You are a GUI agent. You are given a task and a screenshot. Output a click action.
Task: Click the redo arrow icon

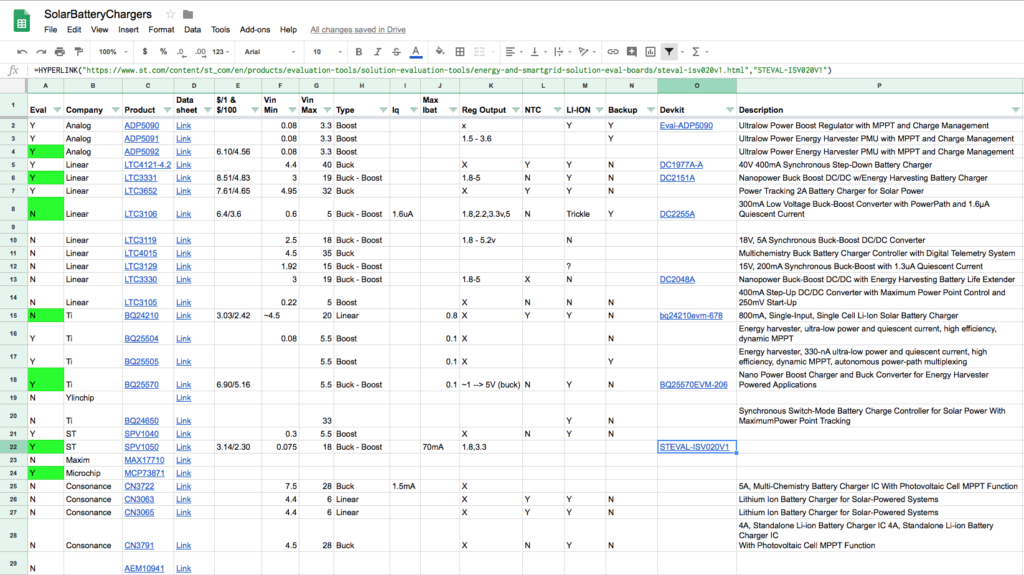coord(40,52)
